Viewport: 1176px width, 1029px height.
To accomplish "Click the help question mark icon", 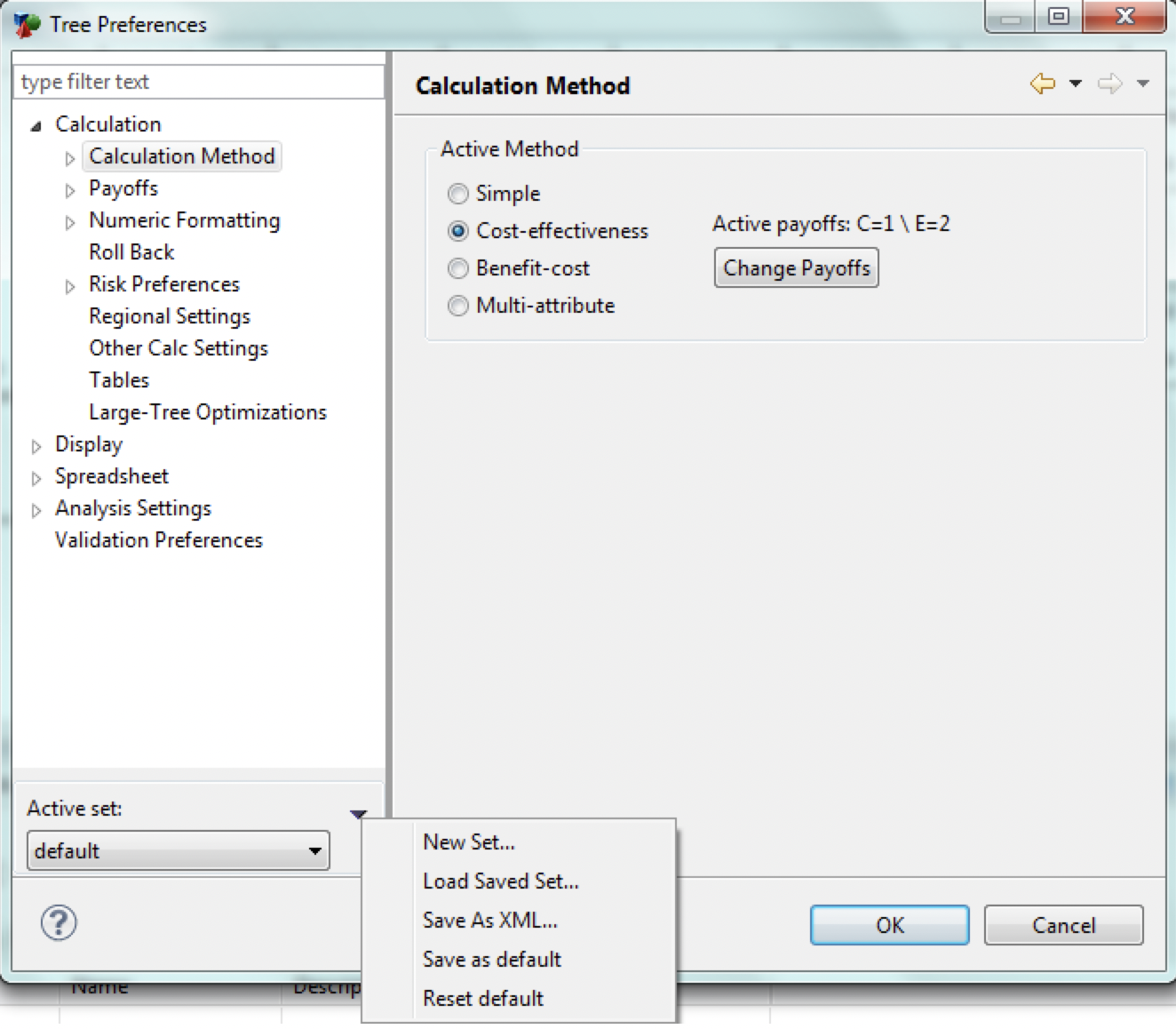I will click(x=59, y=923).
